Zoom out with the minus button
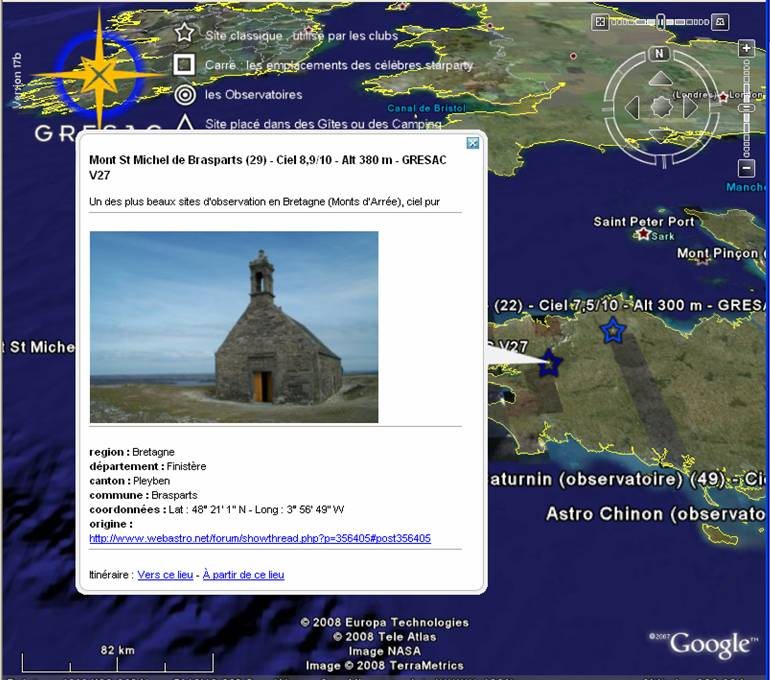This screenshot has width=770, height=680. 746,168
